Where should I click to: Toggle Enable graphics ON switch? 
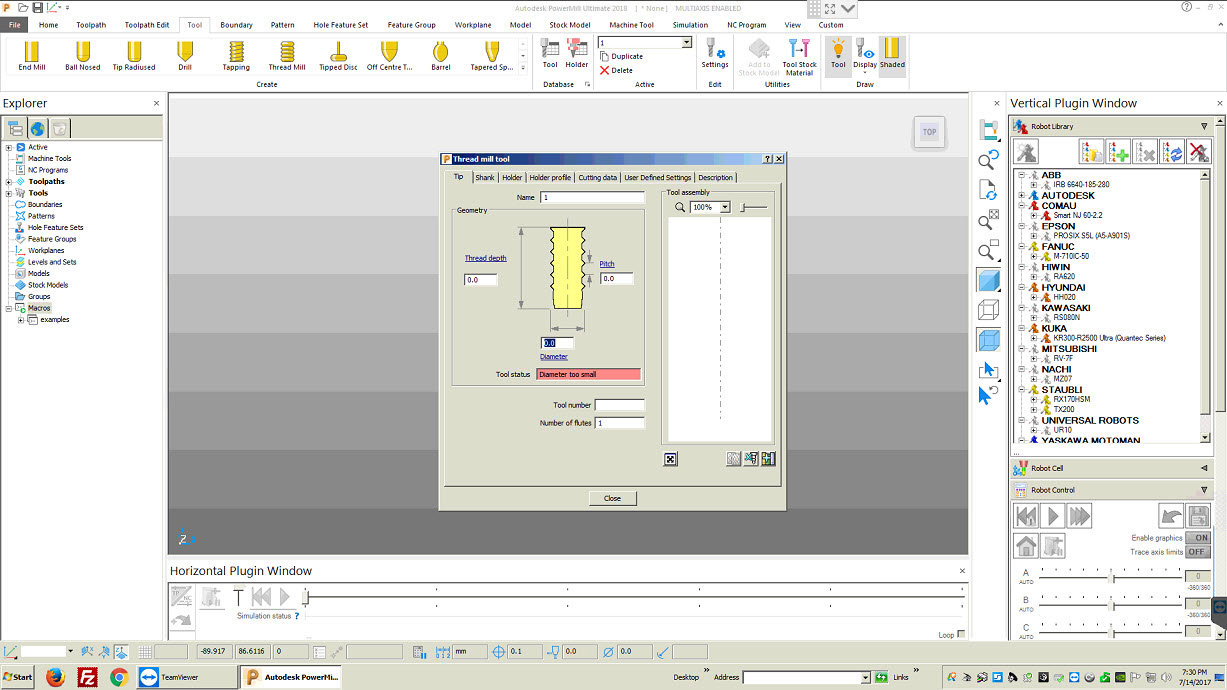pyautogui.click(x=1198, y=538)
